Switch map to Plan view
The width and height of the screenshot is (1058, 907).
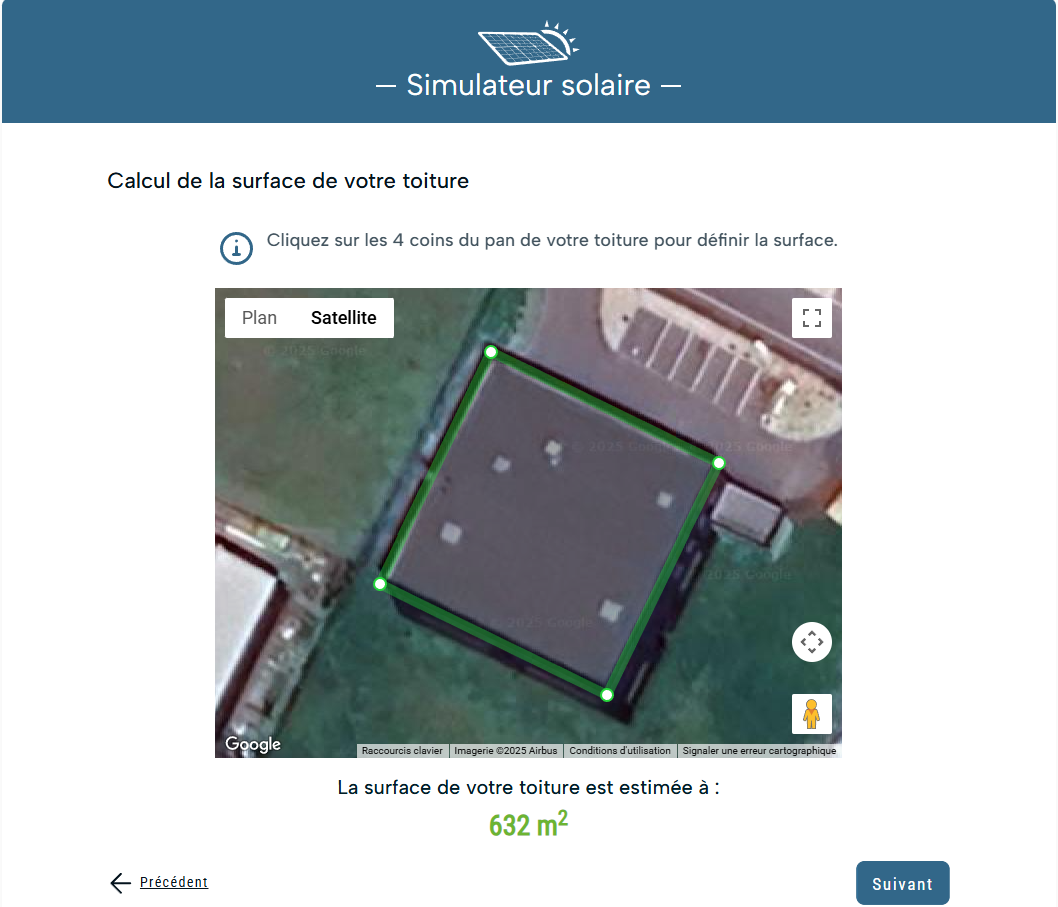(259, 318)
